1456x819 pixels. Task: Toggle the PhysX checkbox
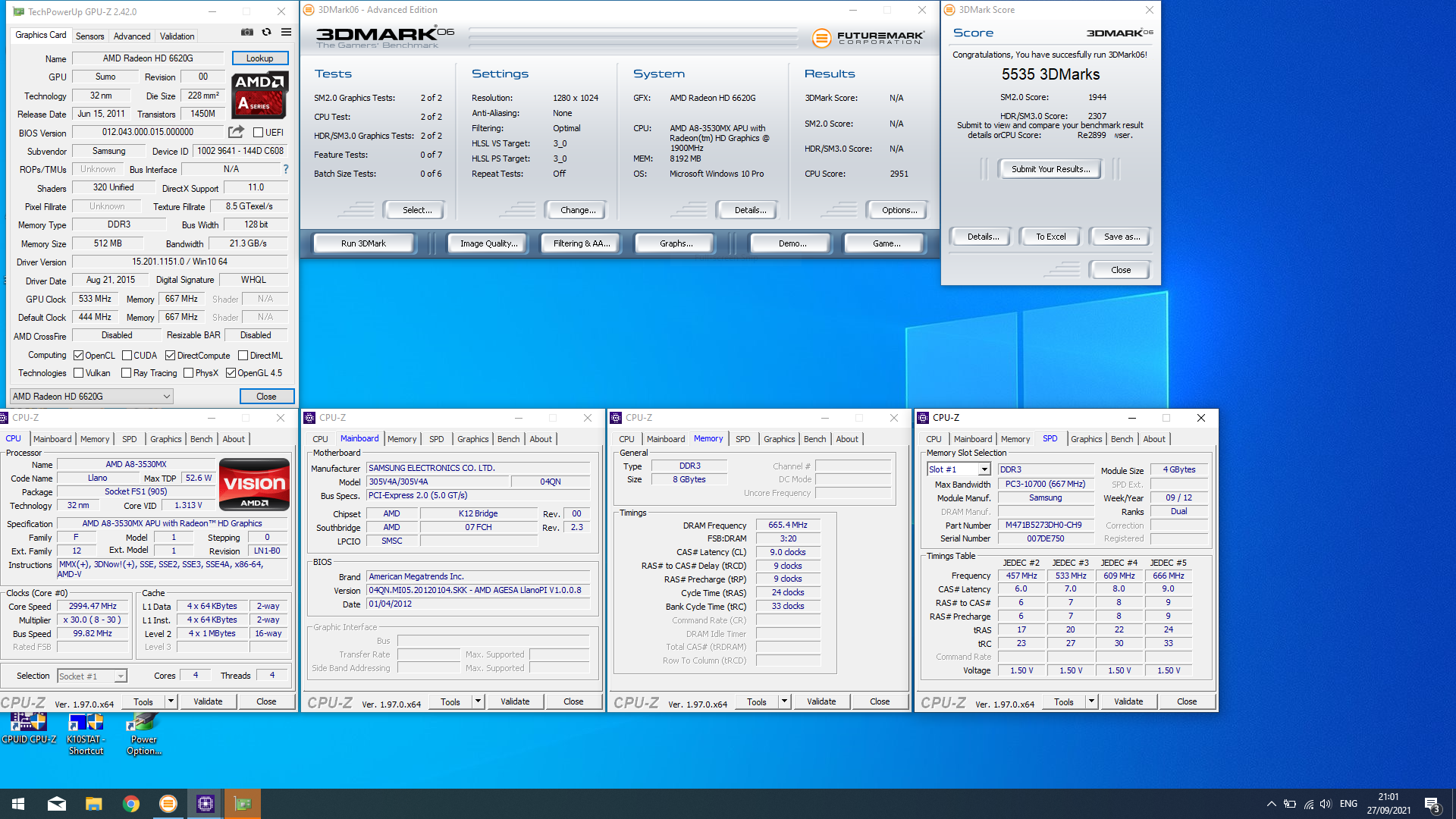(188, 373)
